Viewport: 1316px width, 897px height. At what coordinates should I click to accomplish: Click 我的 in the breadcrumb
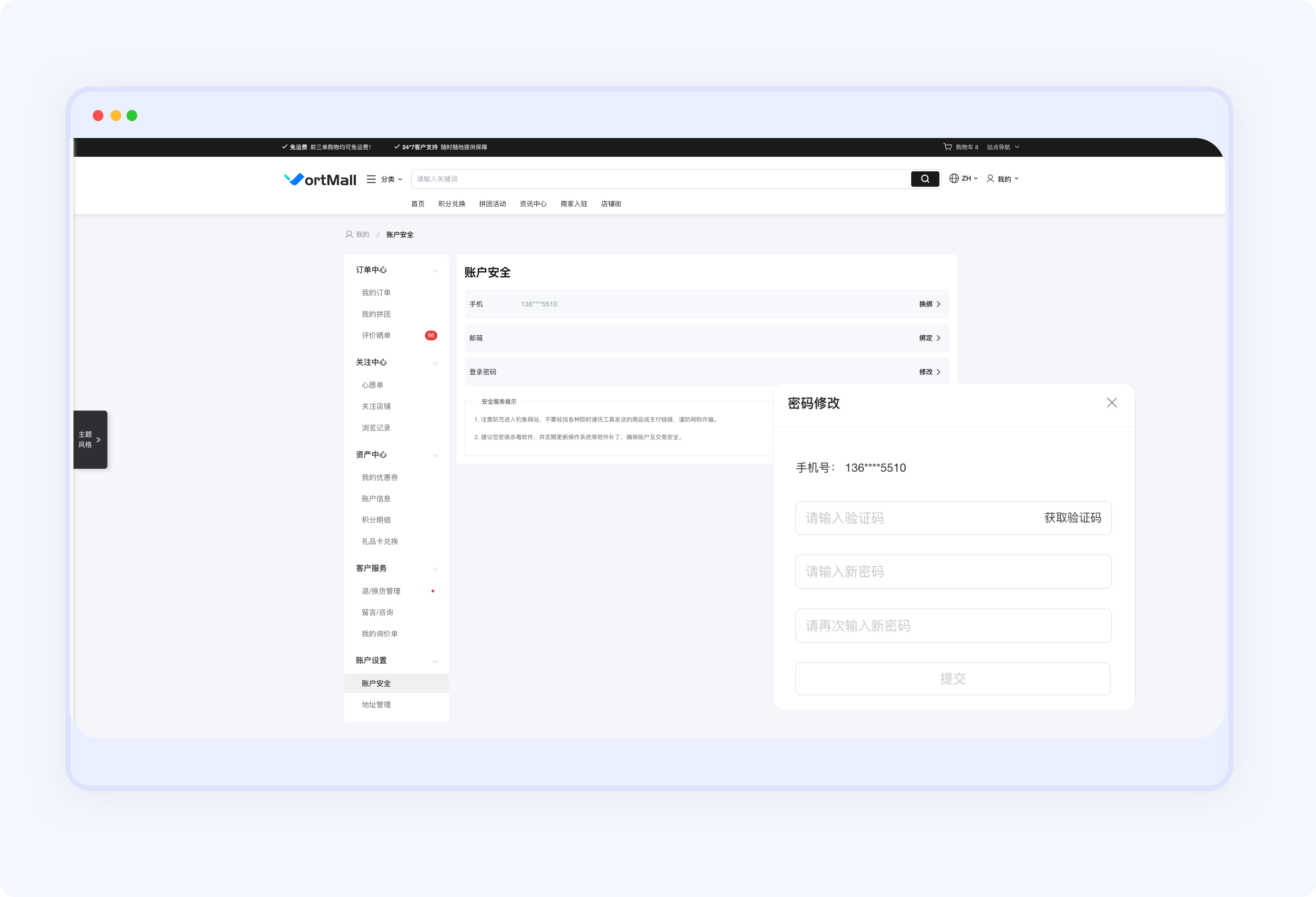362,234
